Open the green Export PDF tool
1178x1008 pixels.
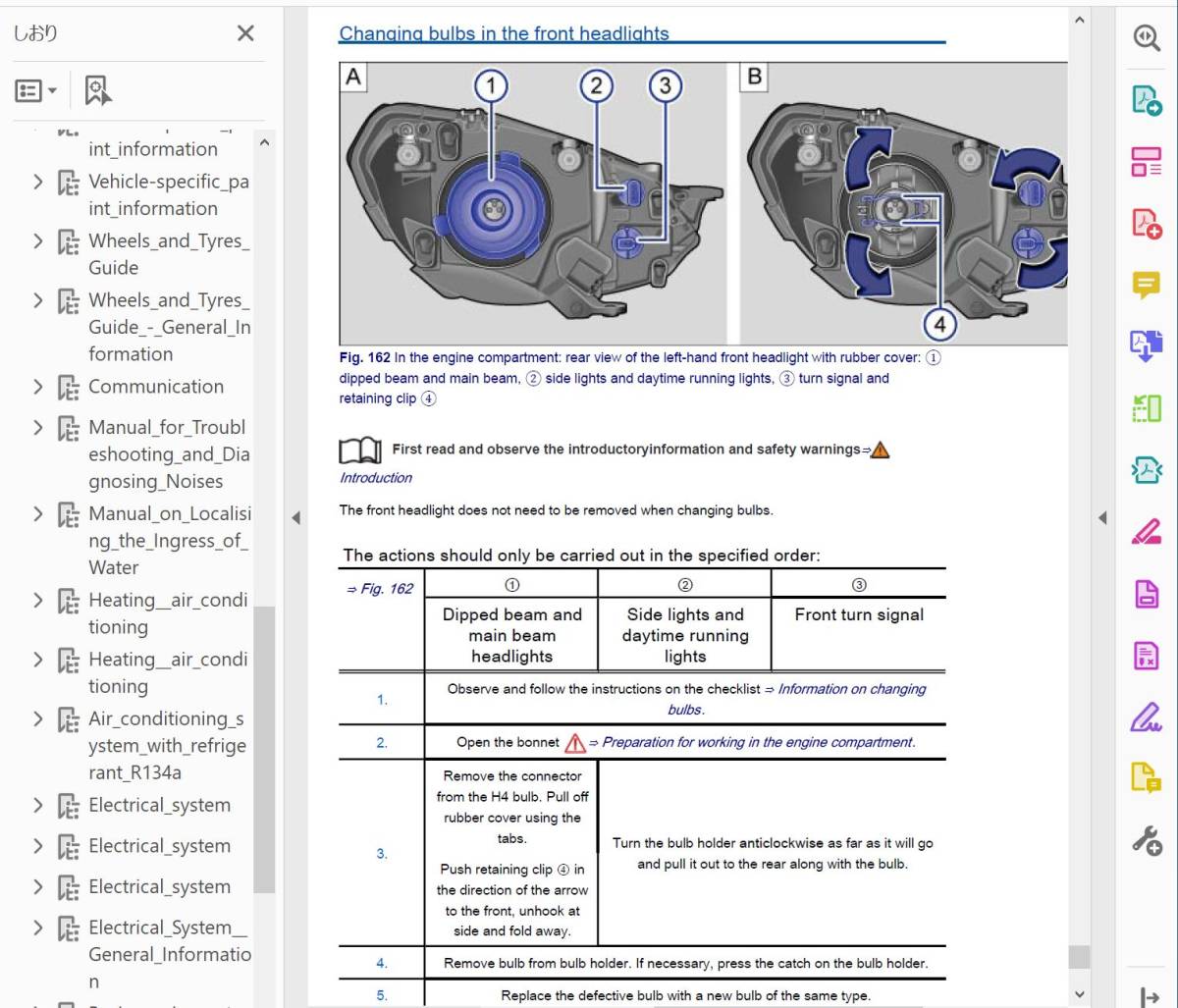(1146, 100)
